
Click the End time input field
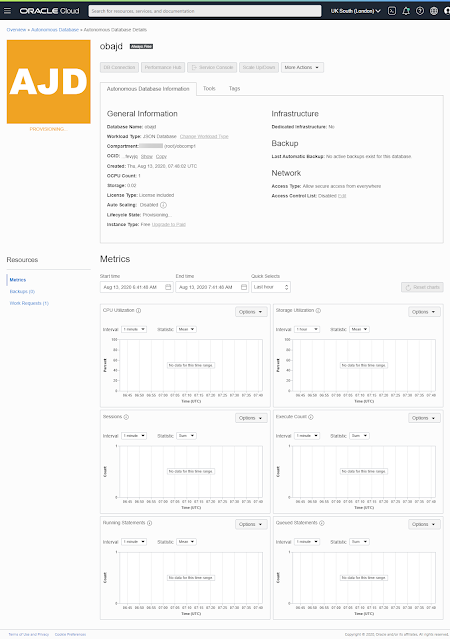click(x=212, y=287)
